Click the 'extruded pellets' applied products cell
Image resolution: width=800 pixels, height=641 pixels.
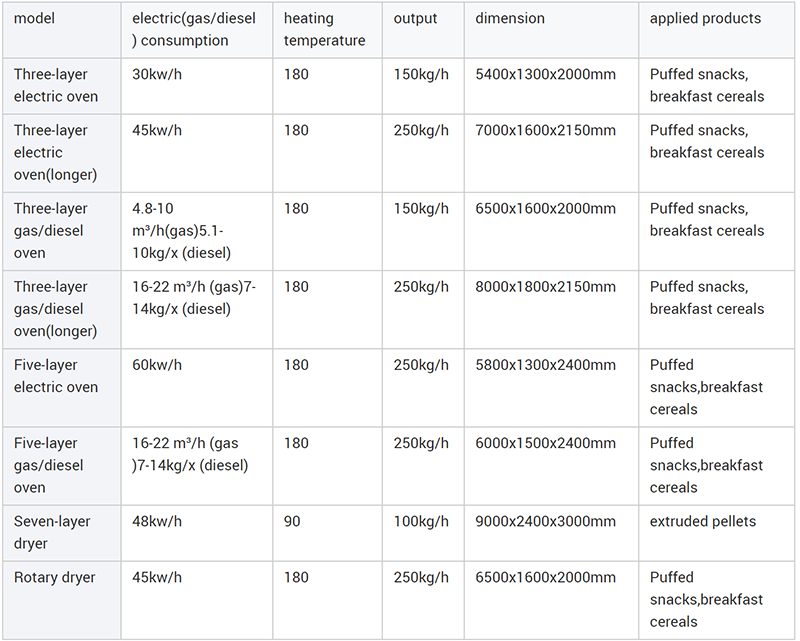(716, 533)
